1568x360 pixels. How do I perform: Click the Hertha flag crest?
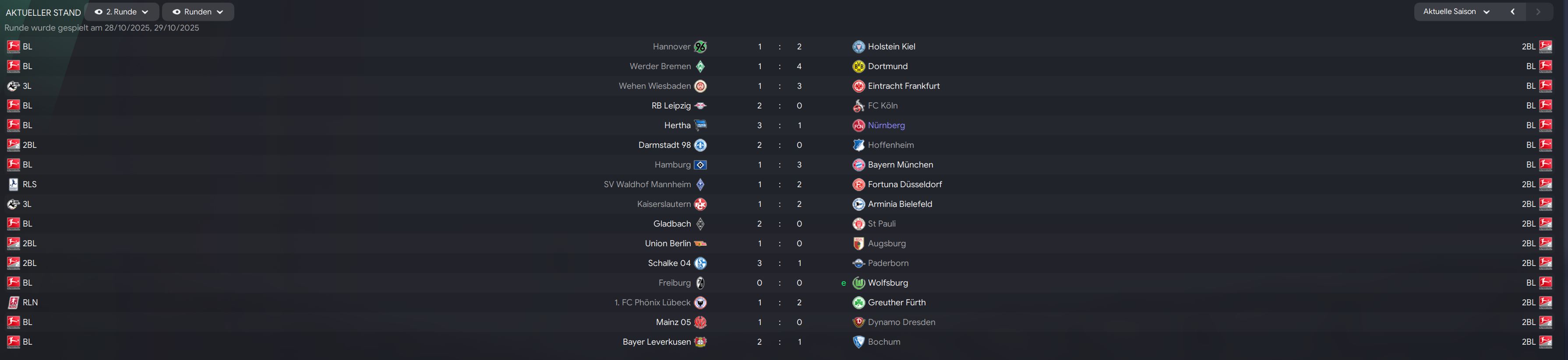click(700, 125)
